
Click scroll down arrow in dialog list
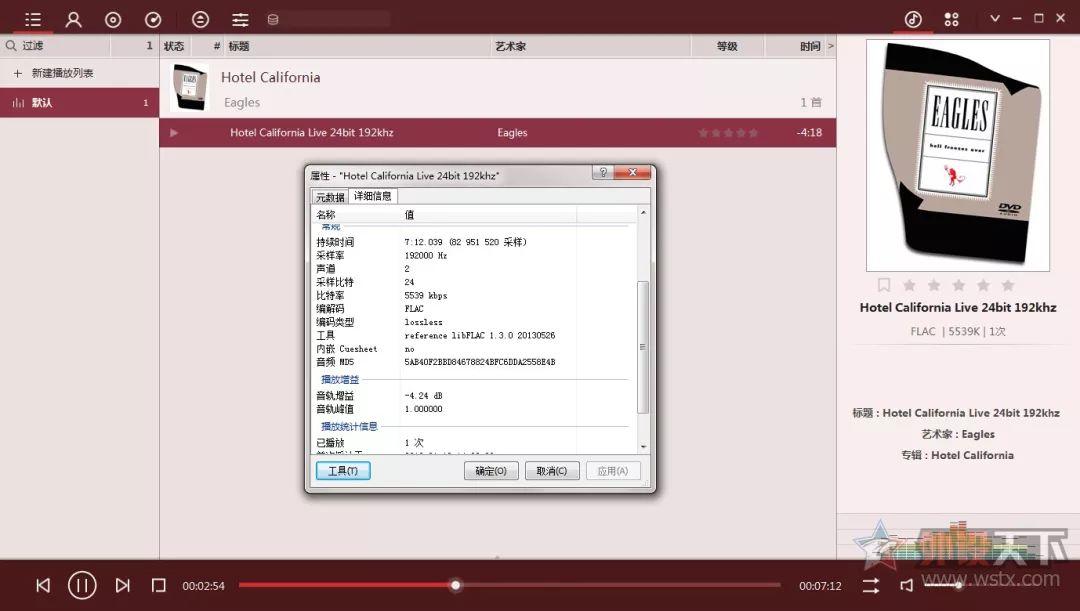643,447
